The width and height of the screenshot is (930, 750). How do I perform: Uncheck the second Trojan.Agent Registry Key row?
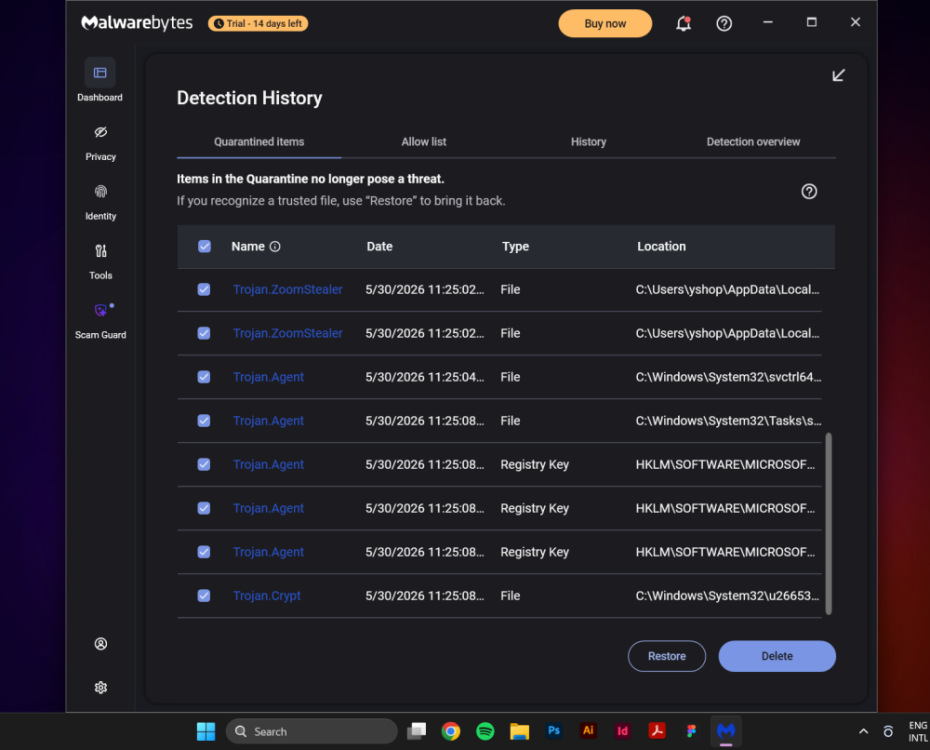[x=204, y=508]
